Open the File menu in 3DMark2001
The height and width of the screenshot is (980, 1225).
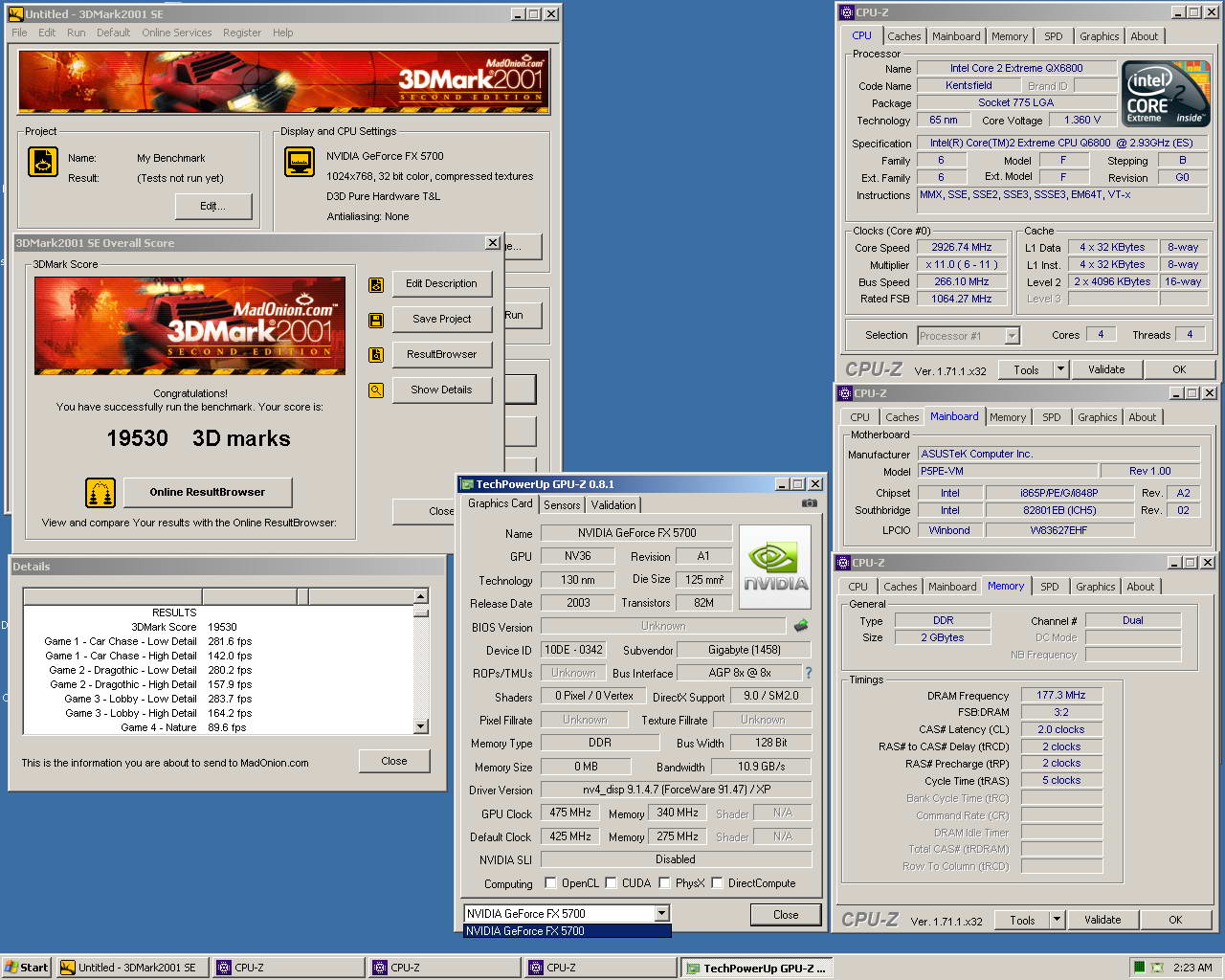[19, 33]
